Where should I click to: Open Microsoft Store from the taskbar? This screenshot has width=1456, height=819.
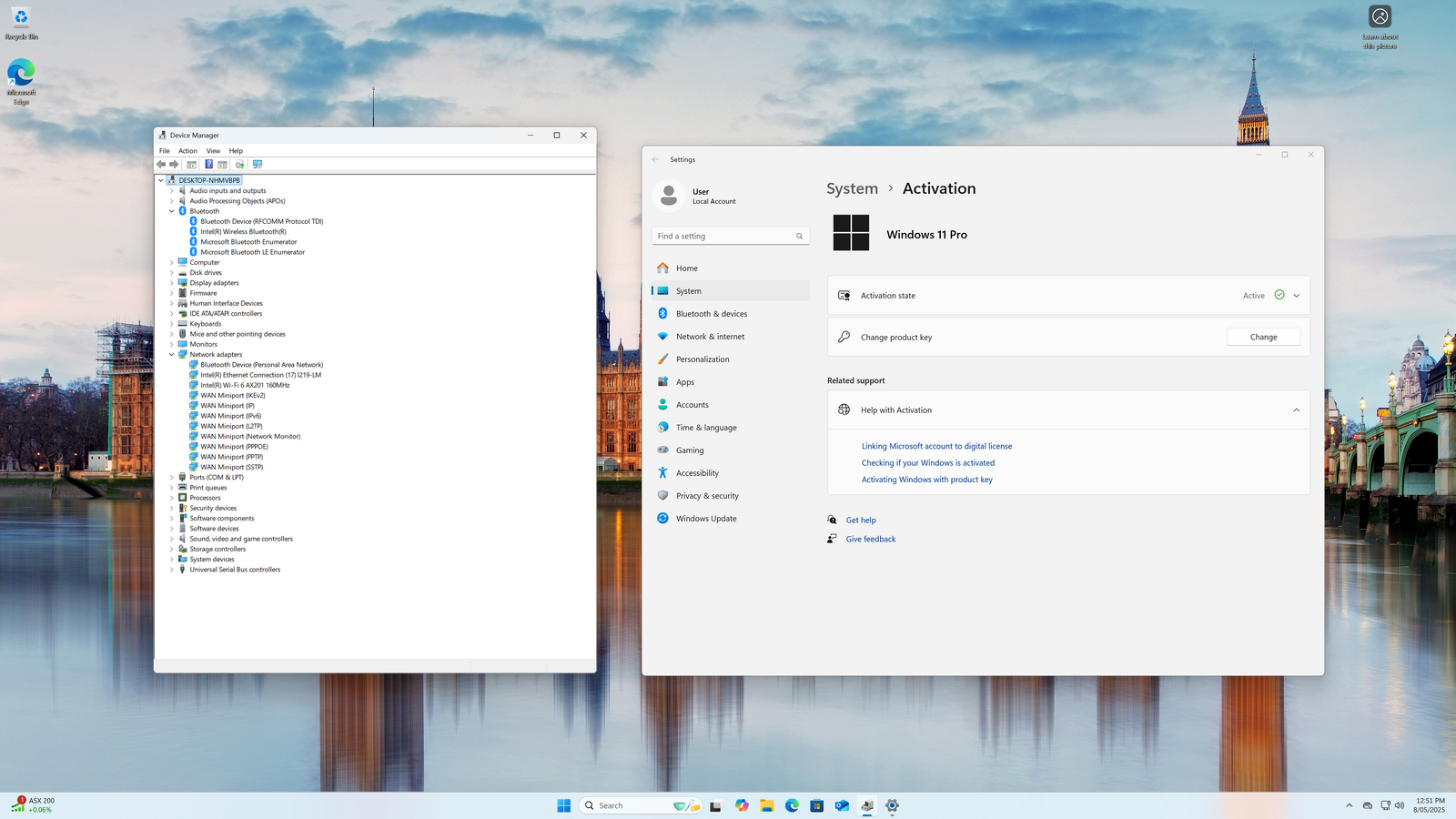point(817,805)
